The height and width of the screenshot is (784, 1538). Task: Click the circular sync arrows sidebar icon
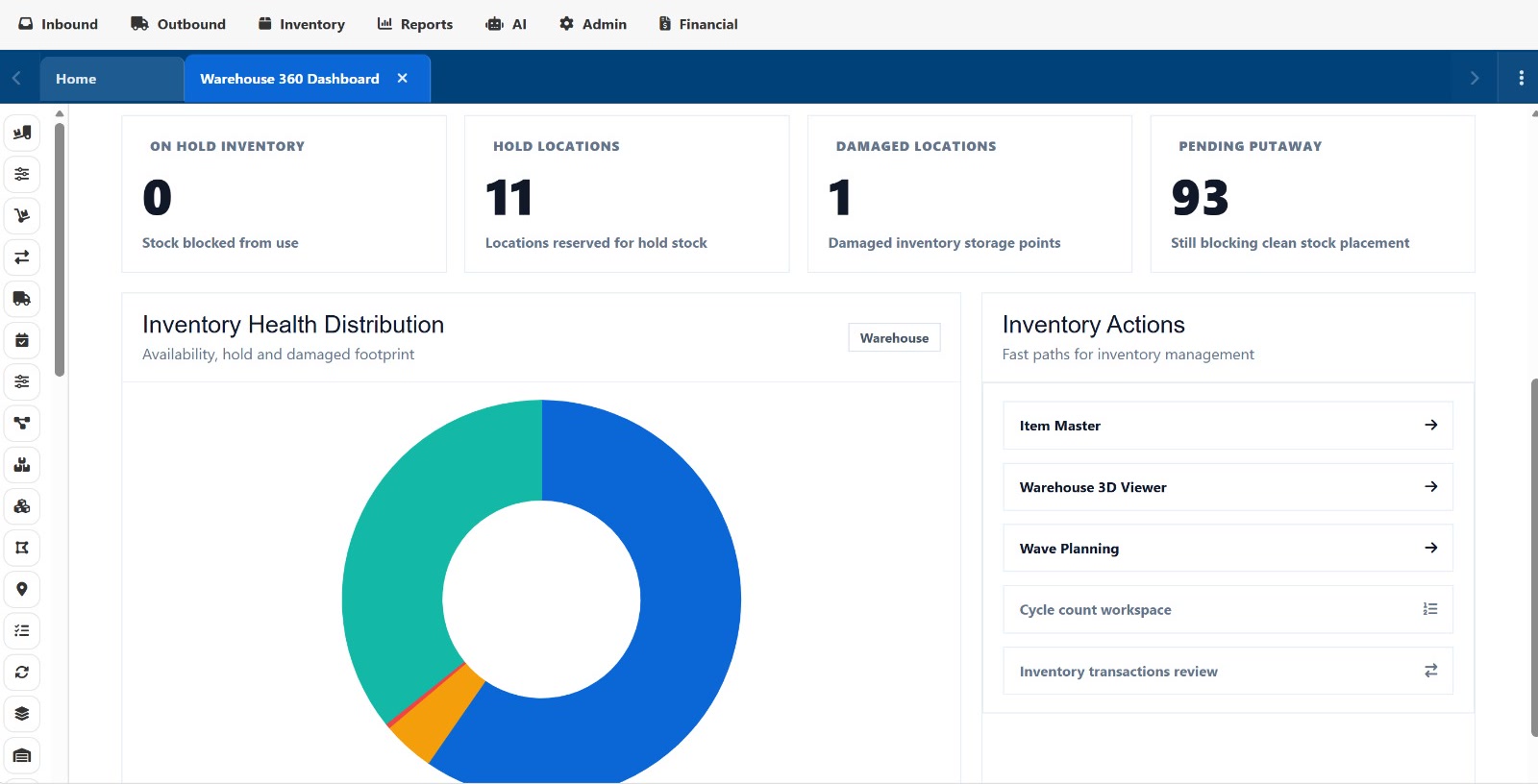(x=22, y=673)
